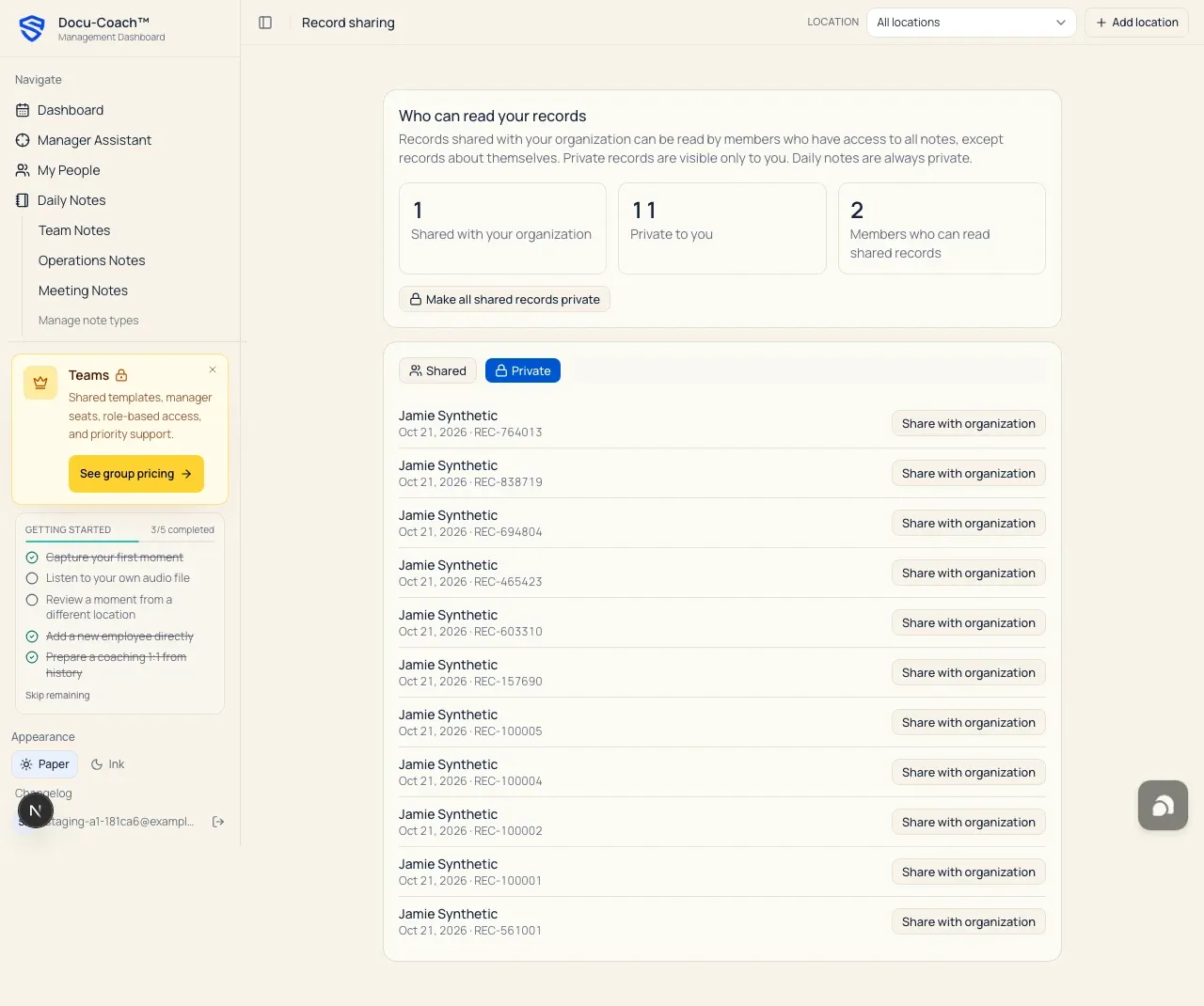Click the Private to you count card
Image resolution: width=1204 pixels, height=1006 pixels.
click(x=721, y=228)
